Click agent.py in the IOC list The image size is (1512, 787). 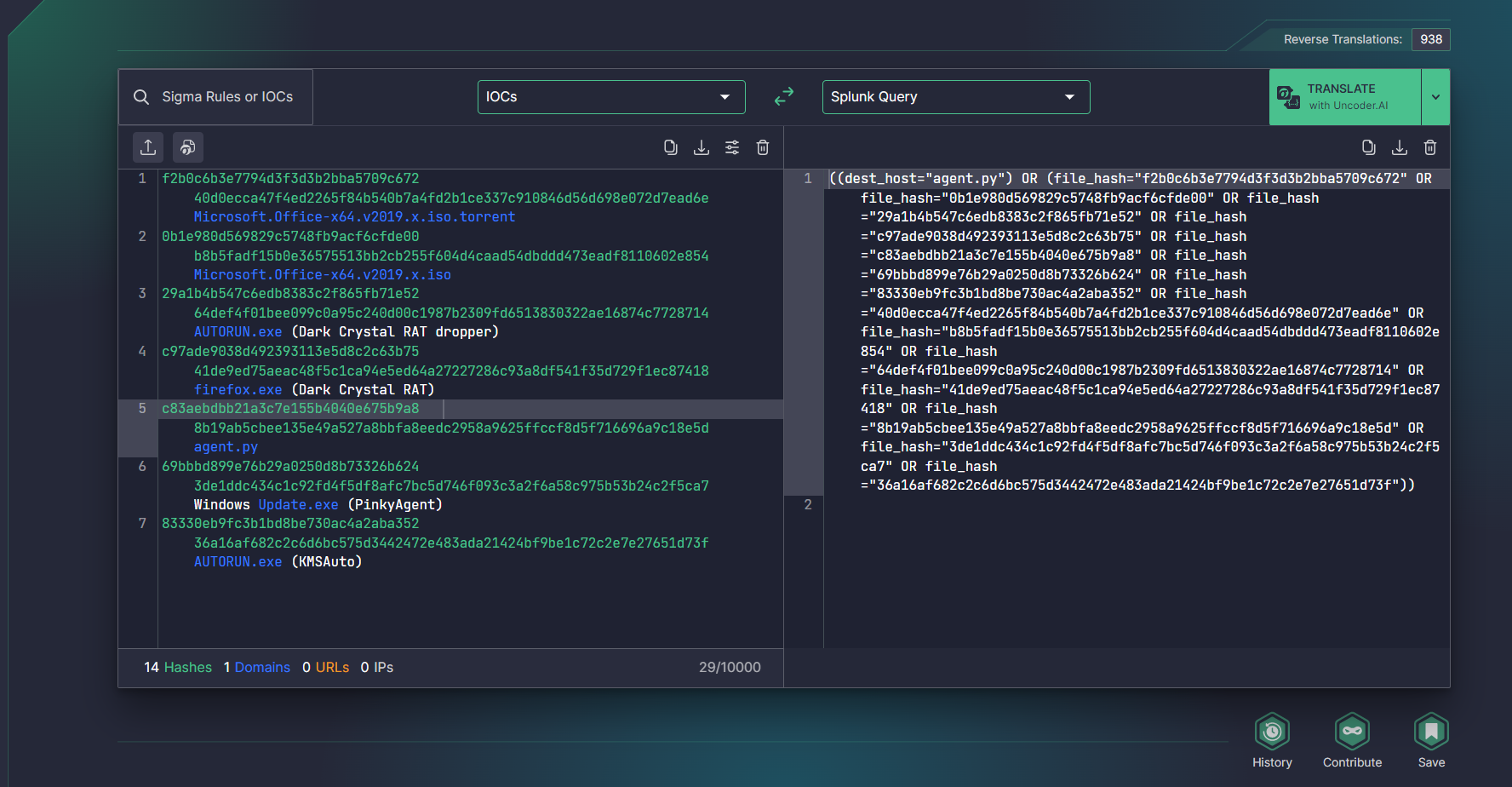tap(226, 447)
